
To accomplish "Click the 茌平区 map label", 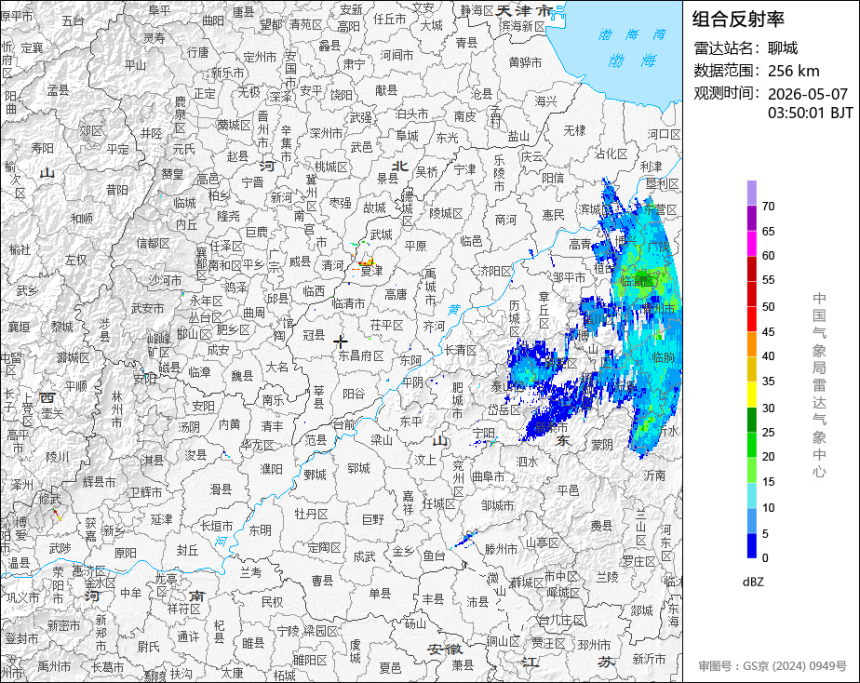I will (x=387, y=325).
